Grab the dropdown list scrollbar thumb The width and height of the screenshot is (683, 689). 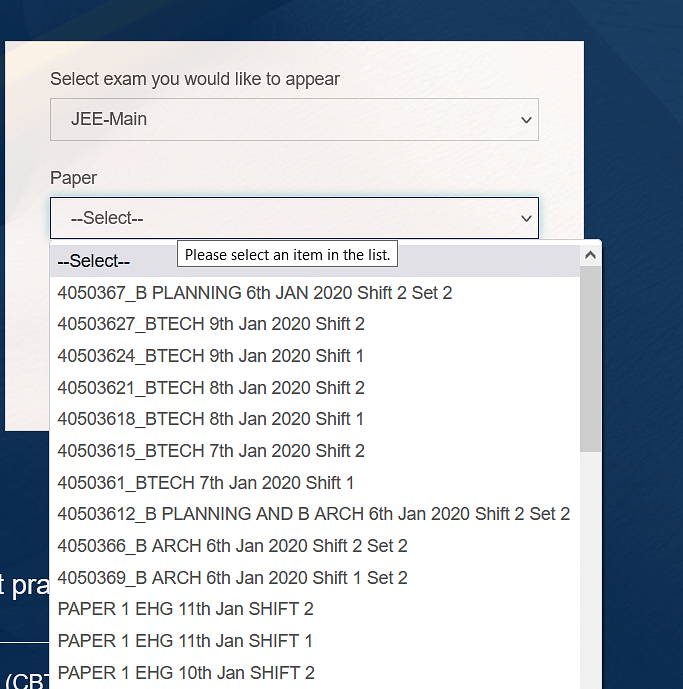pos(590,359)
